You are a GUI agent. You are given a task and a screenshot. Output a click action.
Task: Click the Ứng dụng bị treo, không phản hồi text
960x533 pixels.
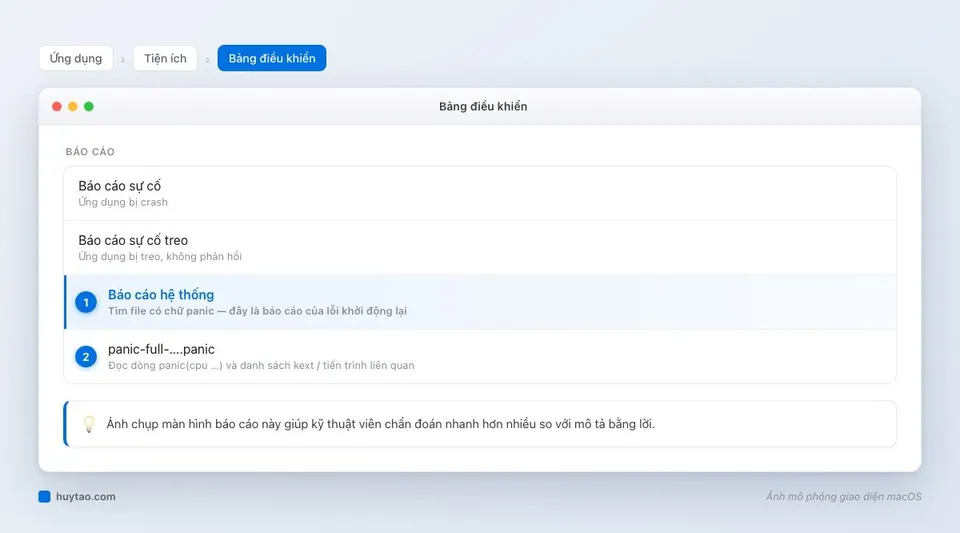click(160, 256)
